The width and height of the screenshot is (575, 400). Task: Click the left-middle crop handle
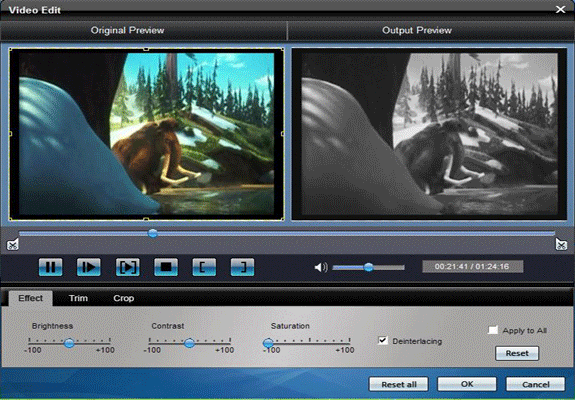point(10,134)
